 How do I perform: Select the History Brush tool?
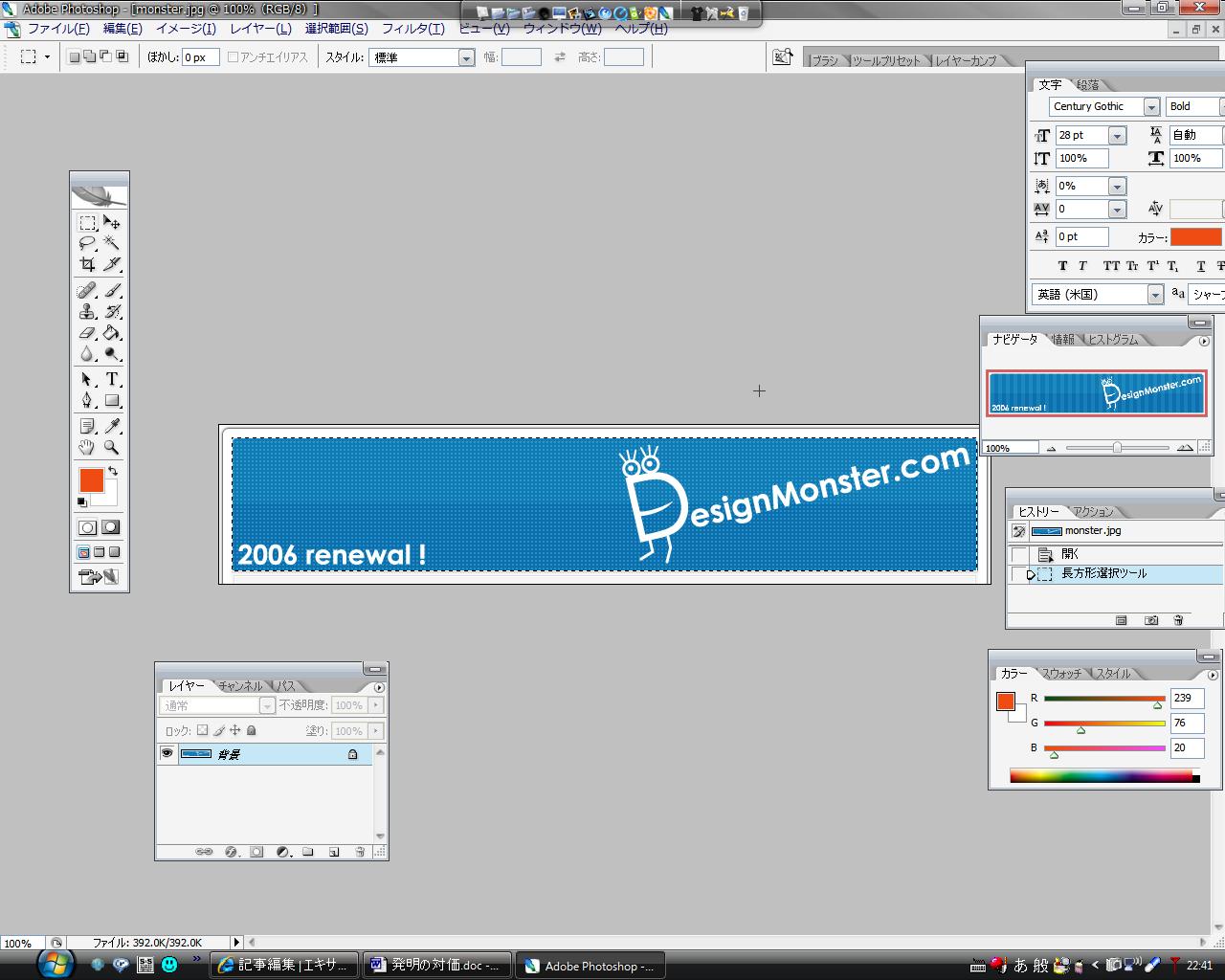click(x=112, y=311)
